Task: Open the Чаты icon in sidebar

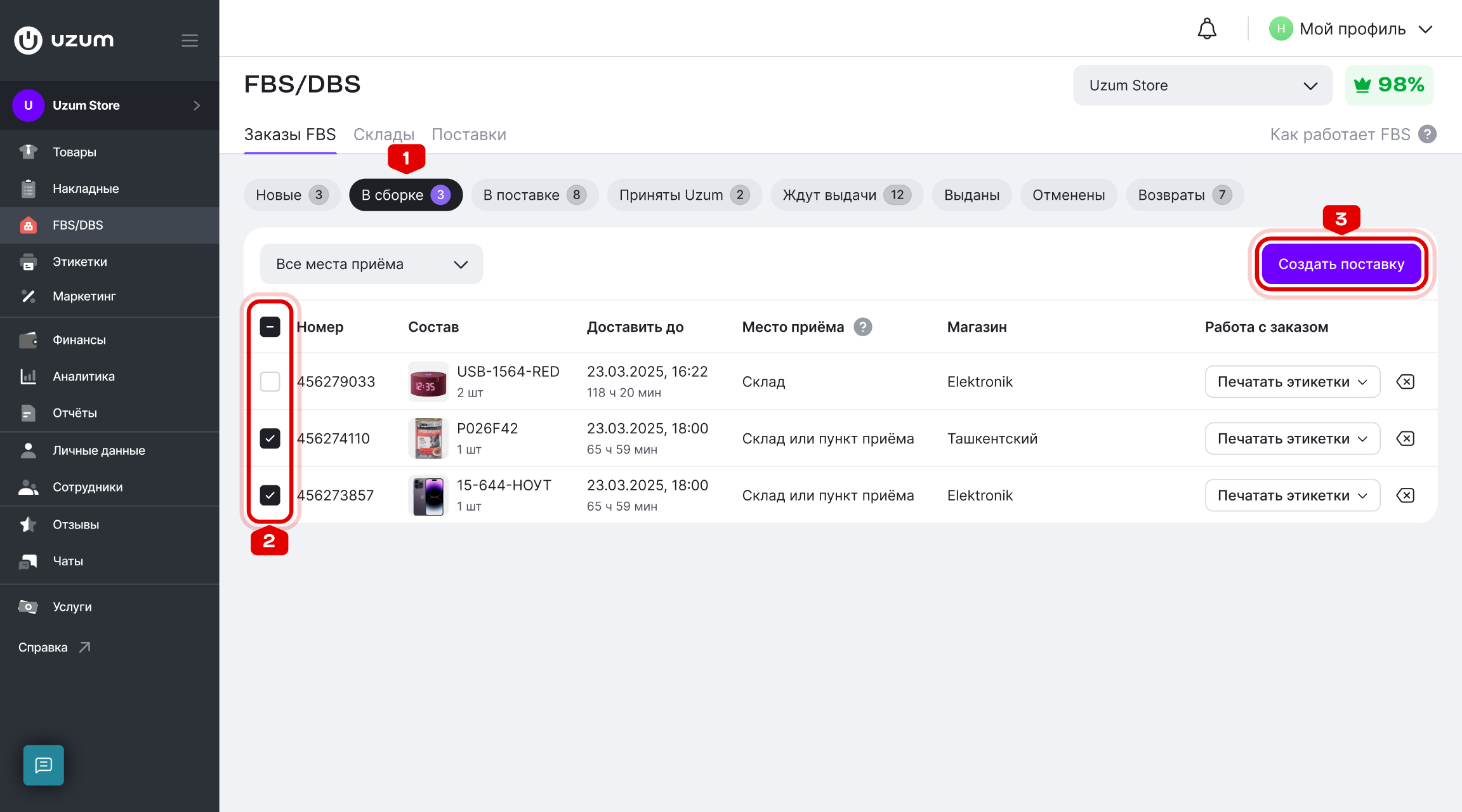Action: (28, 561)
